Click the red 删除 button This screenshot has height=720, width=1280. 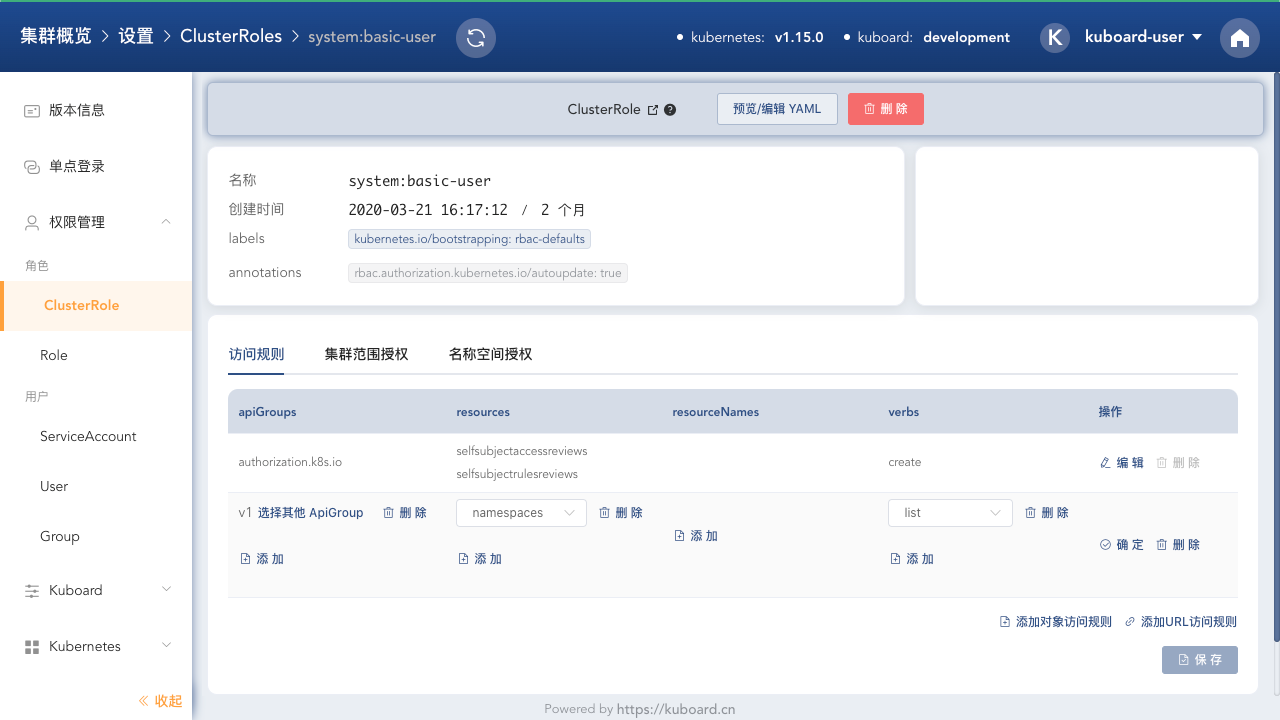(x=886, y=109)
